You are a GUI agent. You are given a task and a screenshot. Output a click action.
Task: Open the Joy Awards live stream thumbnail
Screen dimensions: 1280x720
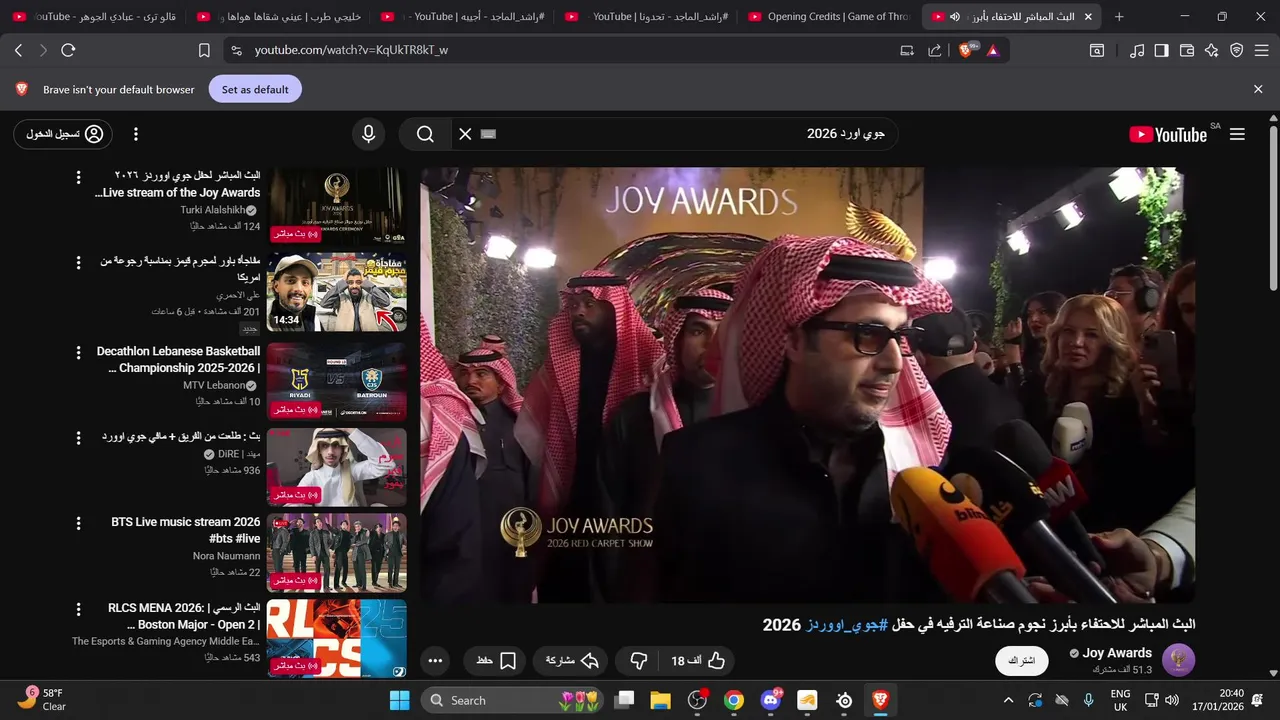click(x=337, y=206)
